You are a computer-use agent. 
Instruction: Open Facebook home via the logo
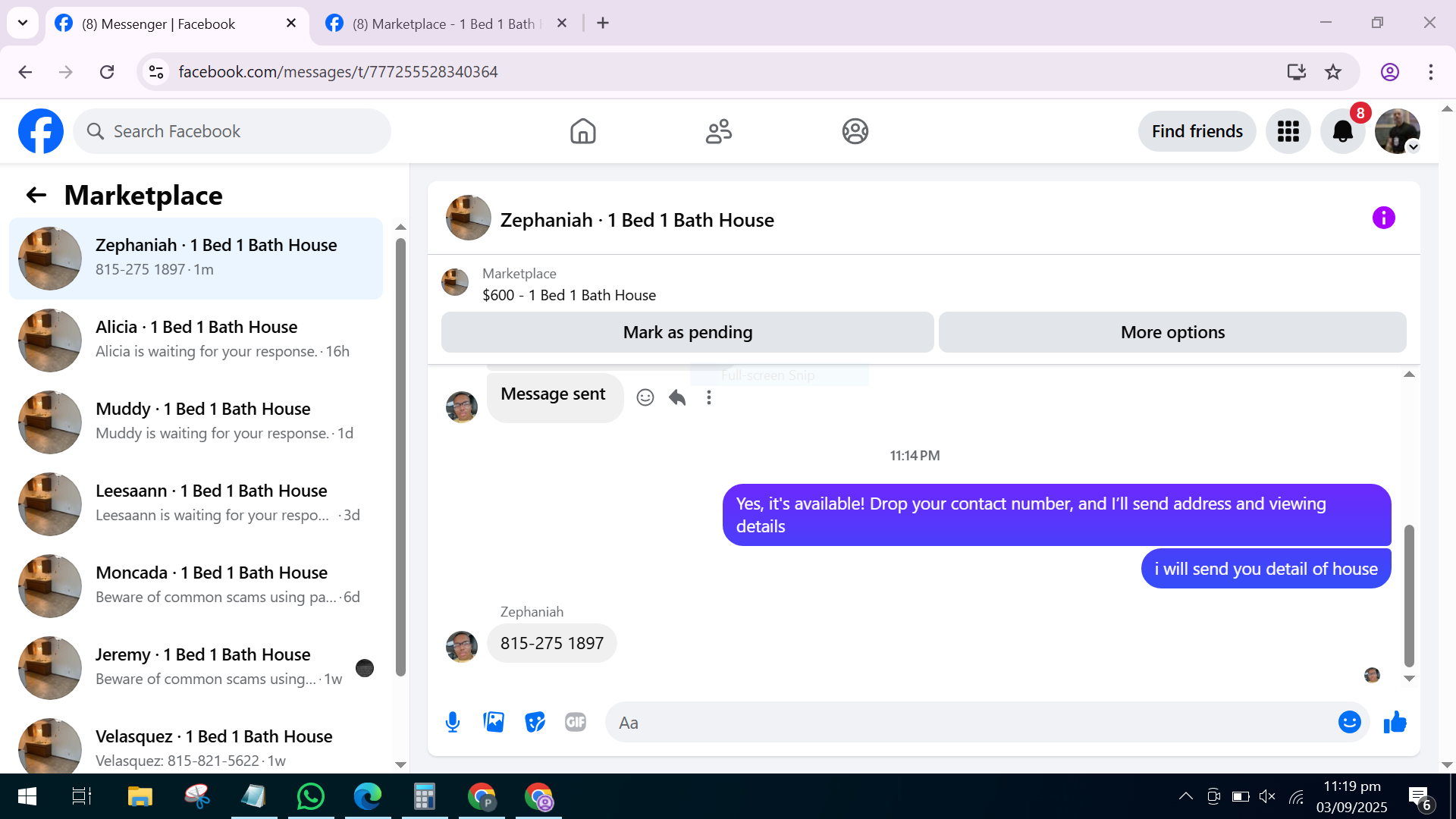41,131
